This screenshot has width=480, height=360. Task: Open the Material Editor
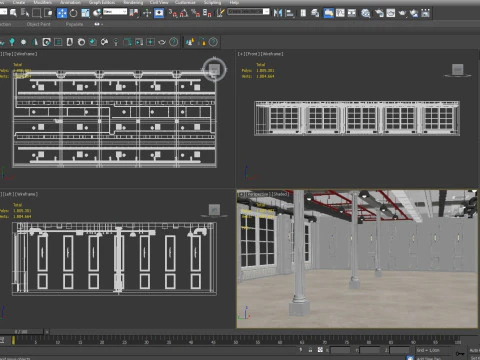tap(366, 13)
